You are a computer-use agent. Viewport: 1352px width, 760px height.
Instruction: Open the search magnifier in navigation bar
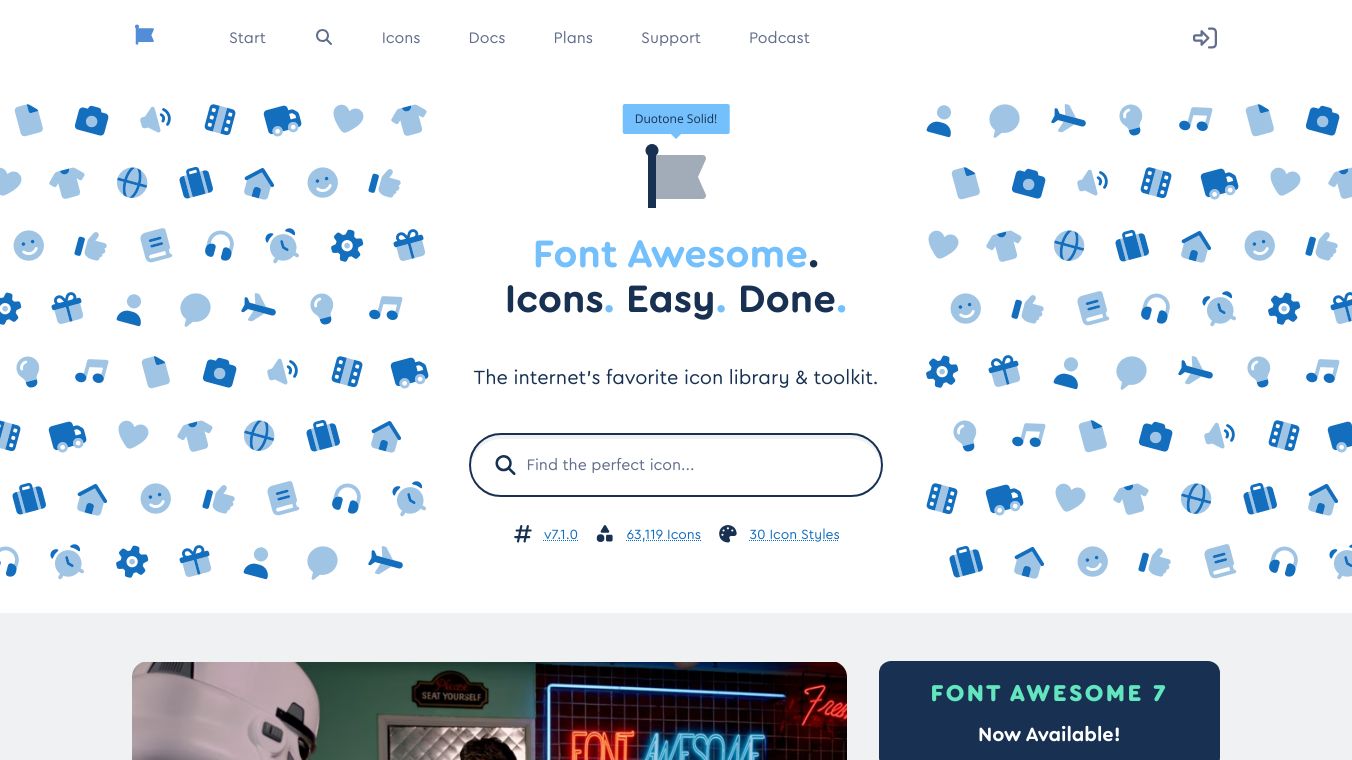(324, 37)
